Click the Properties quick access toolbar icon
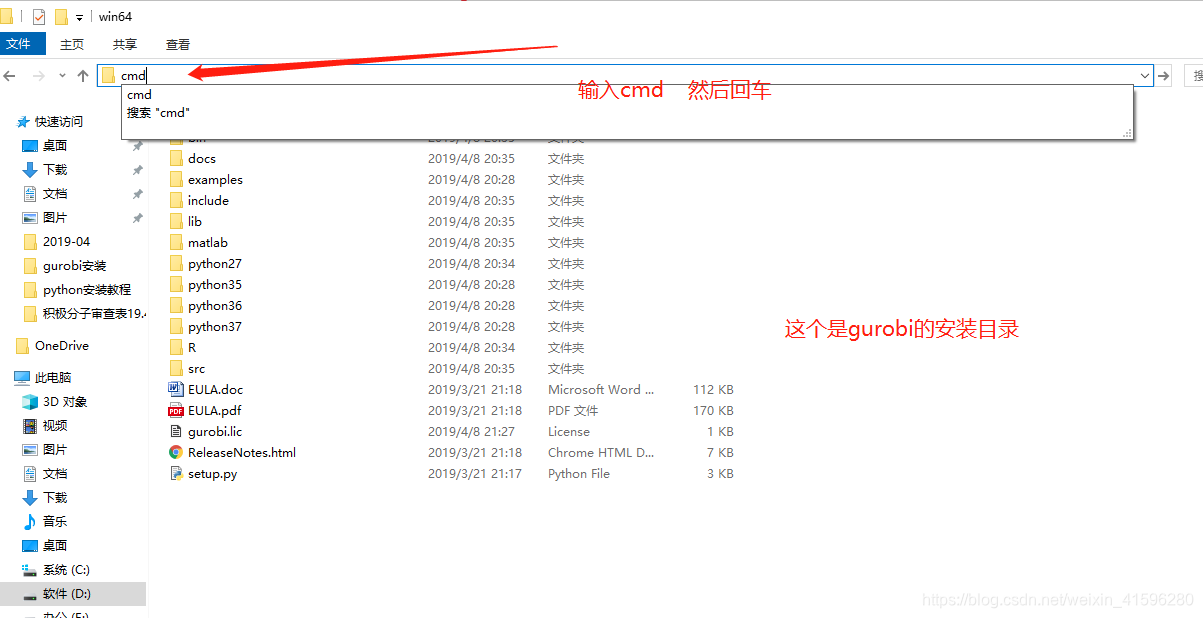 coord(39,17)
